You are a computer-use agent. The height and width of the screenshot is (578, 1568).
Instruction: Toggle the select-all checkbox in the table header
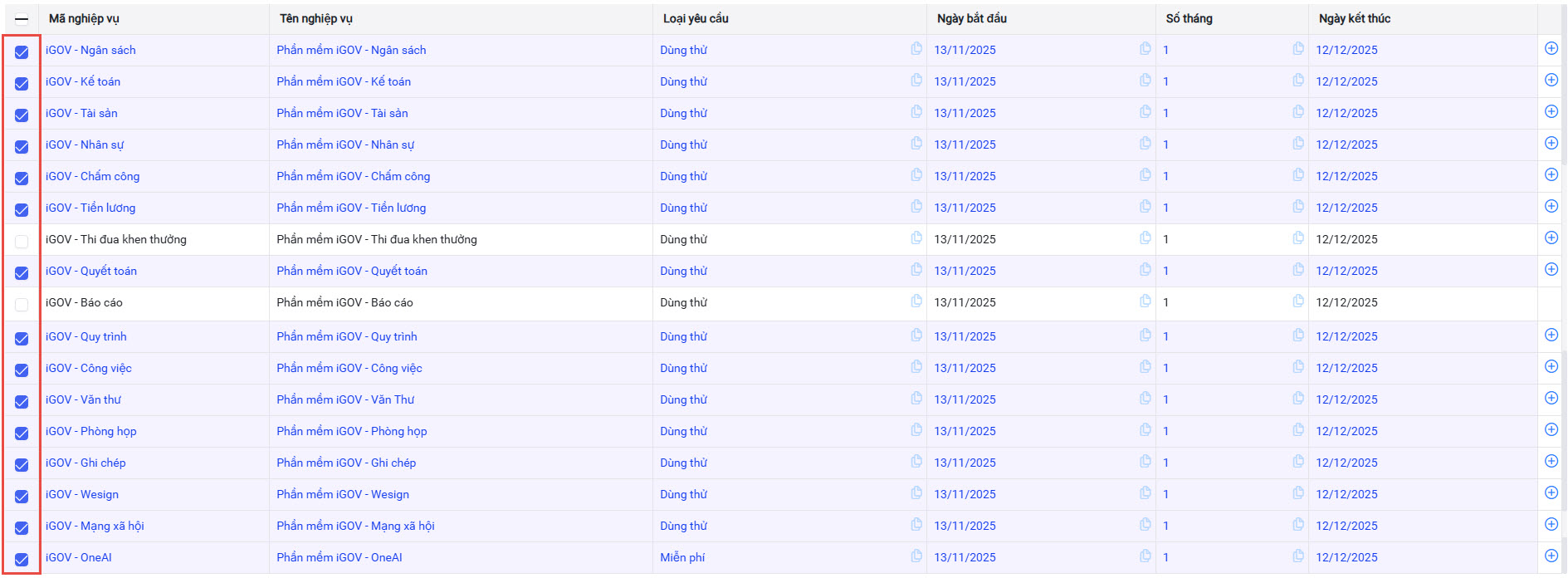tap(22, 19)
